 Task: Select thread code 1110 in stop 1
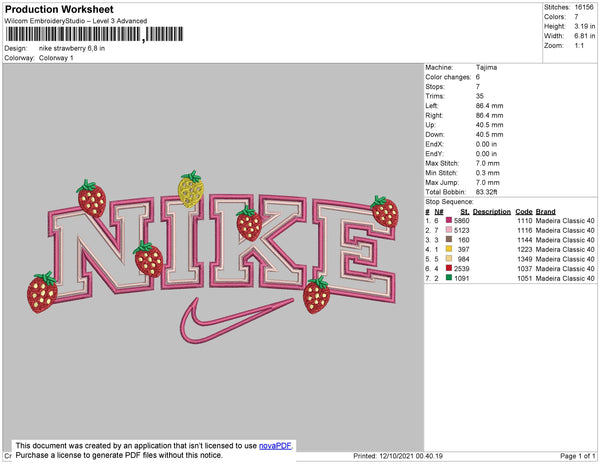525,221
